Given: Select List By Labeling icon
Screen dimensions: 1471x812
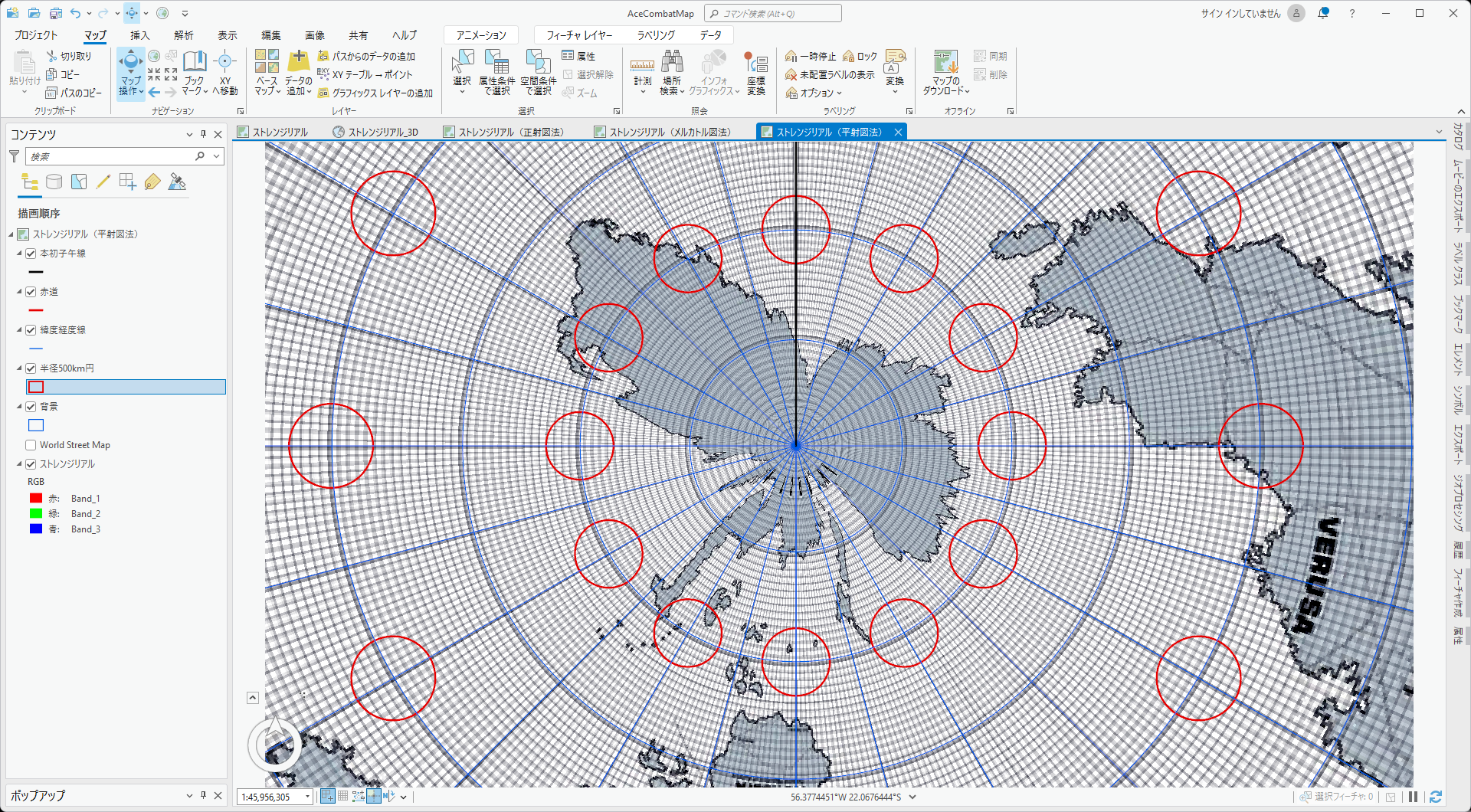Looking at the screenshot, I should tap(152, 182).
